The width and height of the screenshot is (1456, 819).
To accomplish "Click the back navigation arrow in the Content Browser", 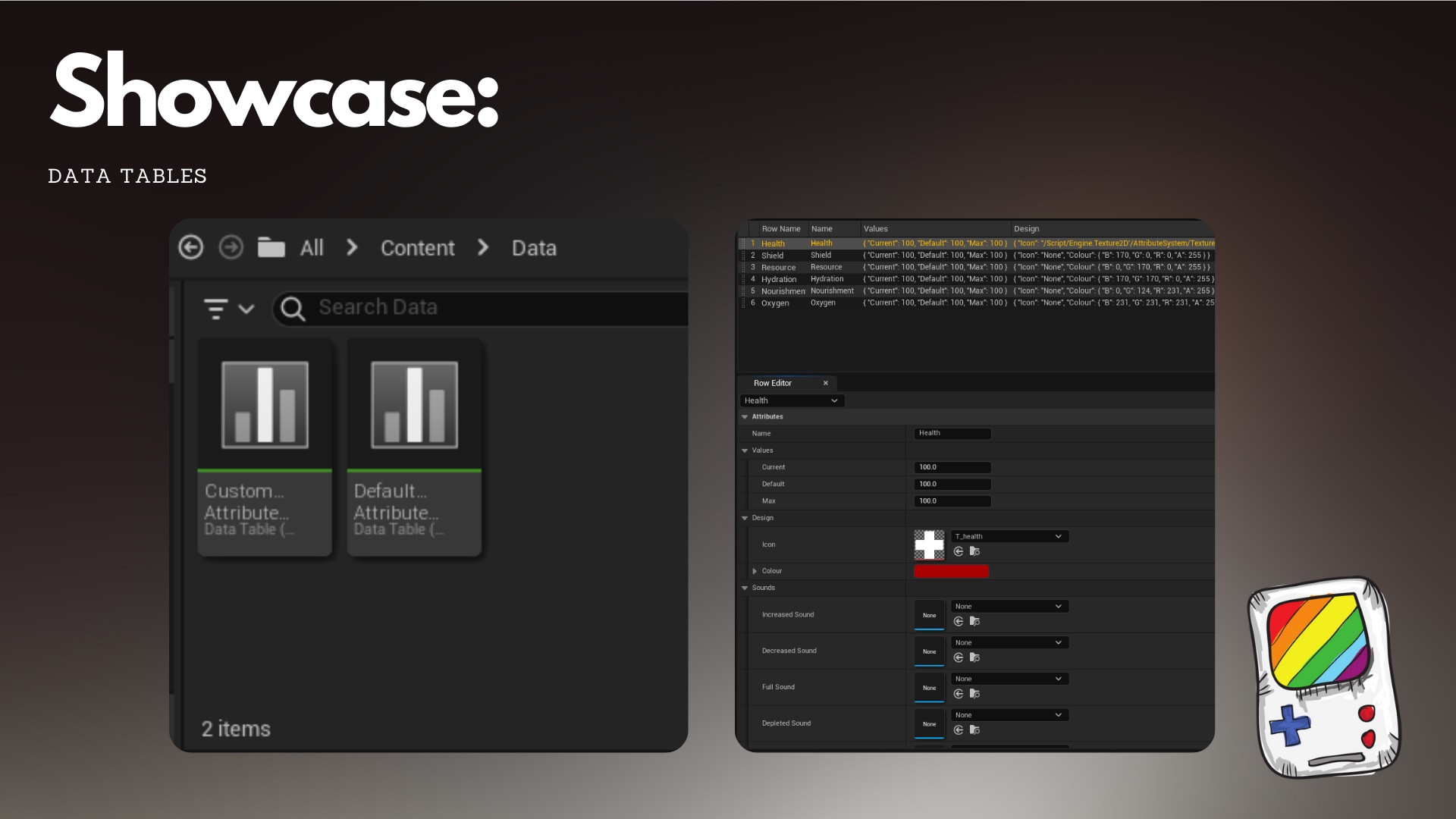I will (191, 248).
